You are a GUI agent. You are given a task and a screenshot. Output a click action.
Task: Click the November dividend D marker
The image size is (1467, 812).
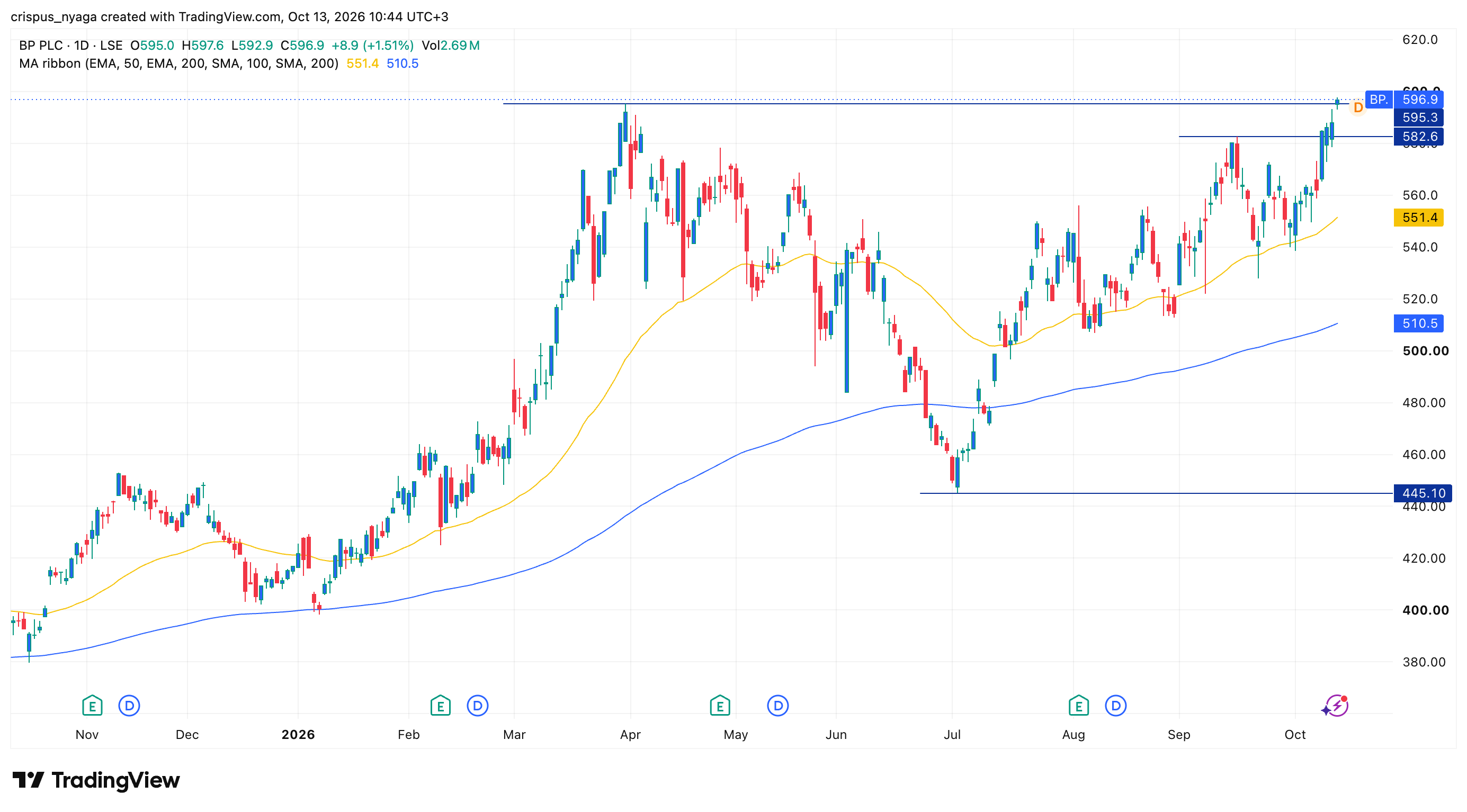(x=129, y=706)
